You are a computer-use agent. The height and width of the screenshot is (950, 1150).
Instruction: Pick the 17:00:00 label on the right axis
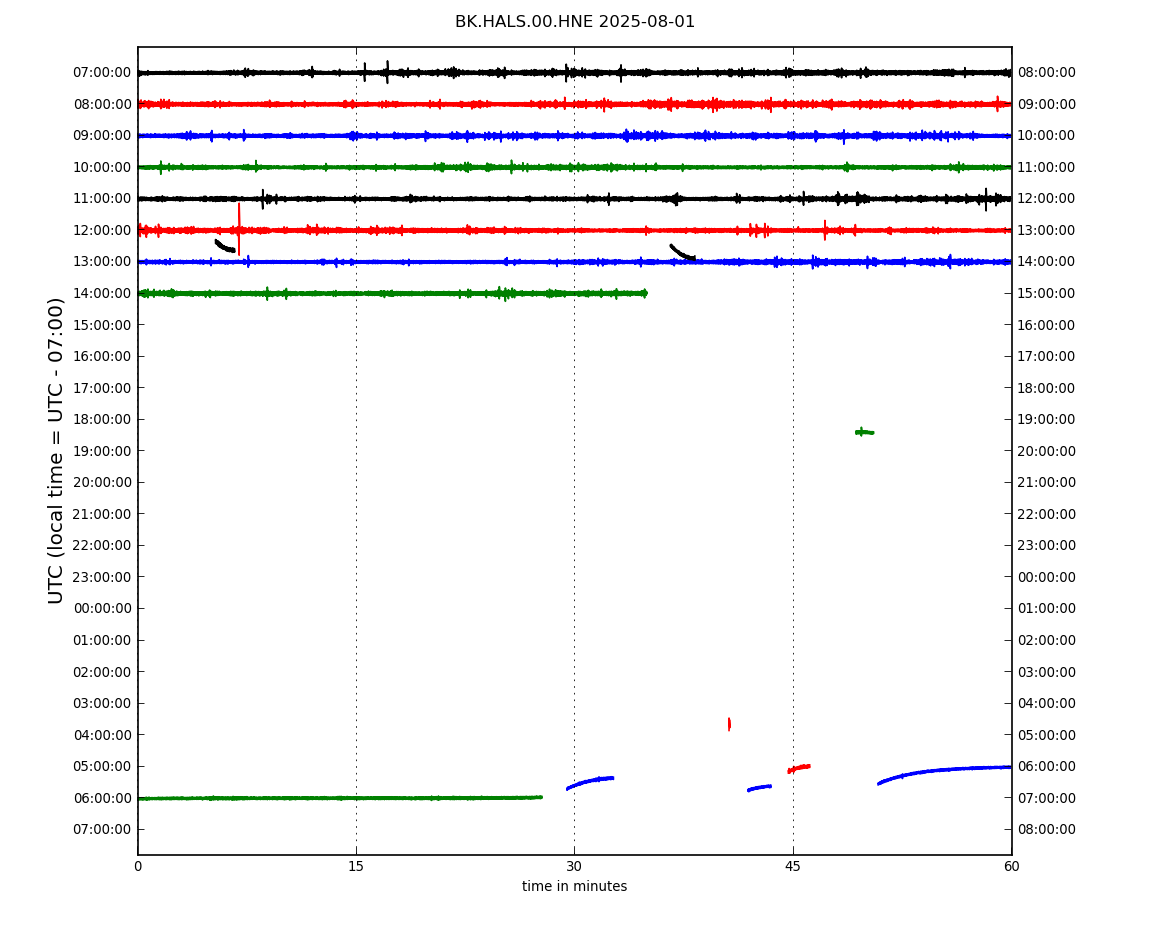[1047, 357]
